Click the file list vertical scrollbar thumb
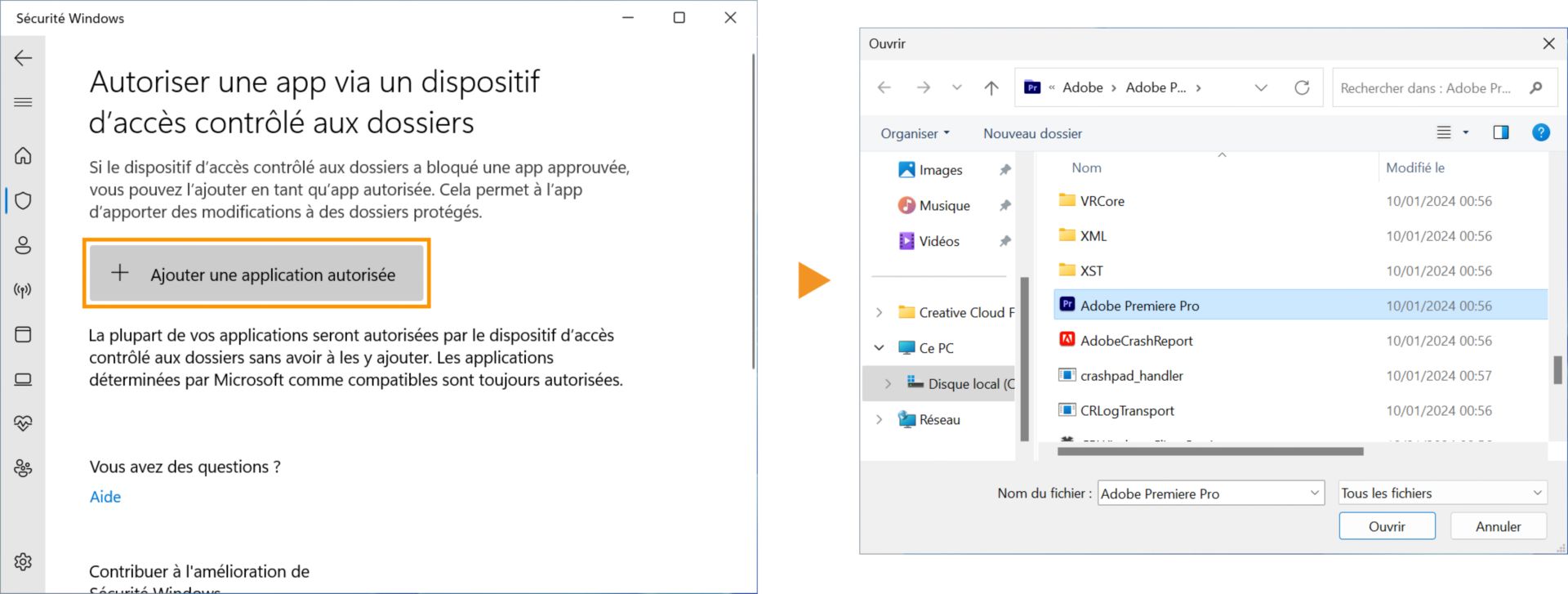This screenshot has width=1568, height=594. click(x=1557, y=369)
